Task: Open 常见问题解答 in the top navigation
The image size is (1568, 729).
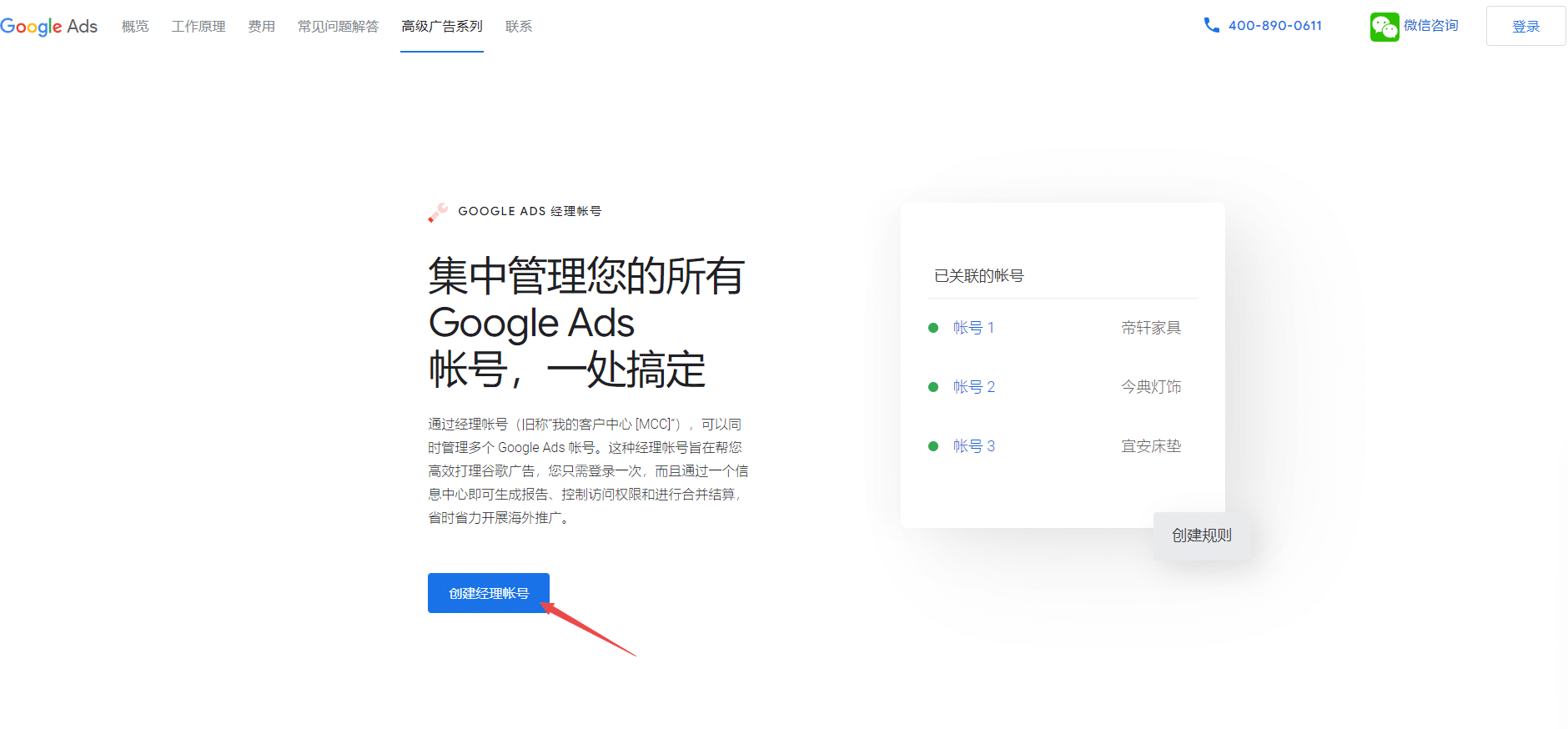Action: pyautogui.click(x=338, y=27)
